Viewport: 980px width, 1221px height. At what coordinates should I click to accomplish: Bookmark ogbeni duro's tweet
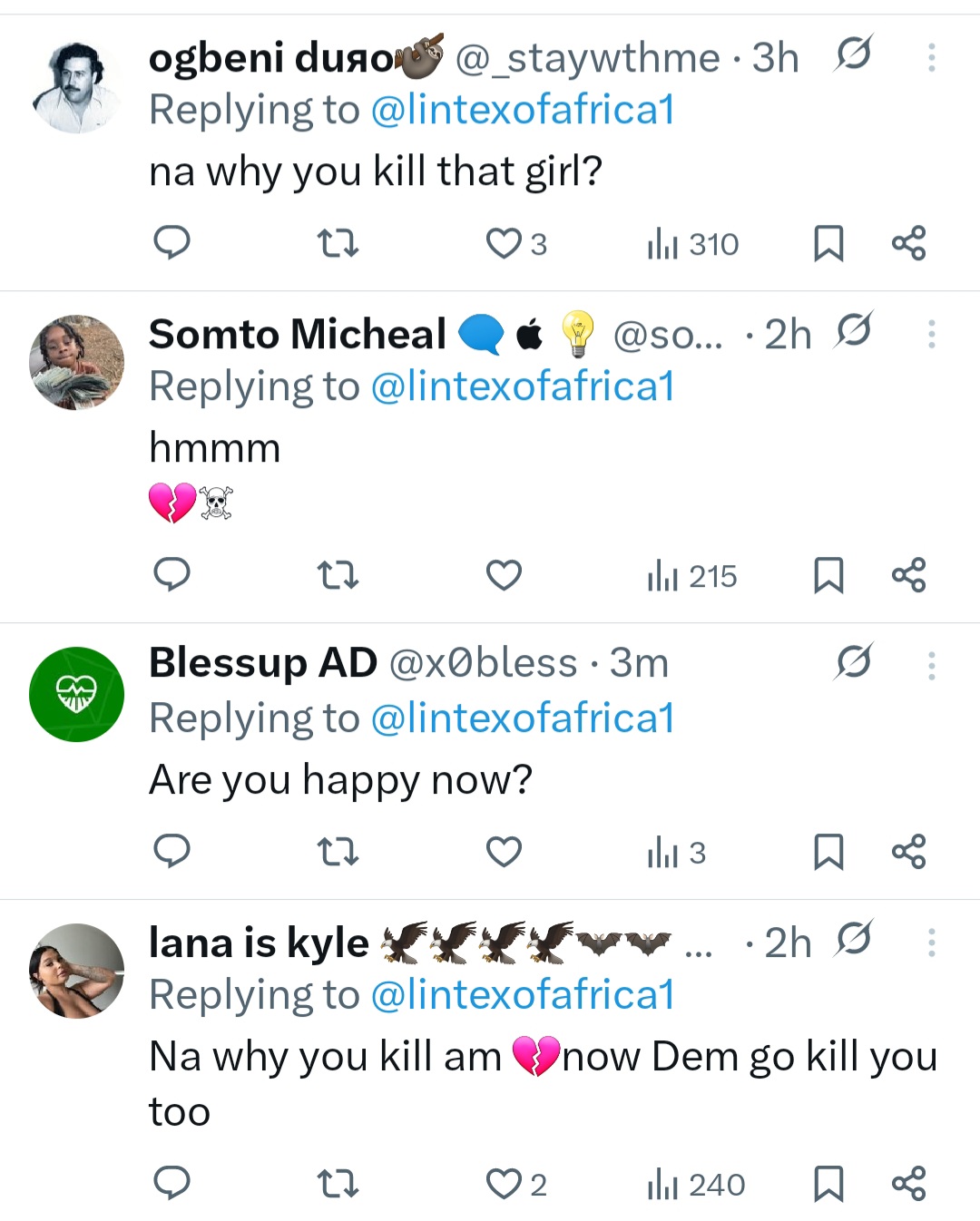(x=828, y=243)
